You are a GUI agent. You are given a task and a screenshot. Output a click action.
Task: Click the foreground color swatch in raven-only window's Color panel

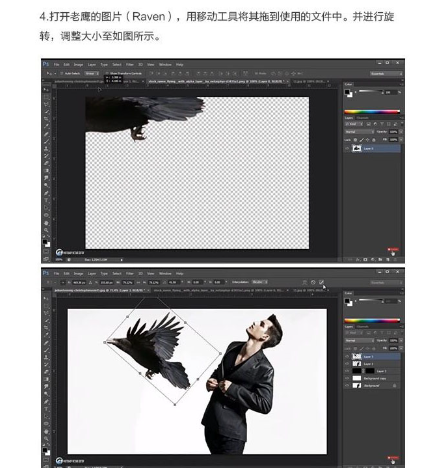(348, 92)
